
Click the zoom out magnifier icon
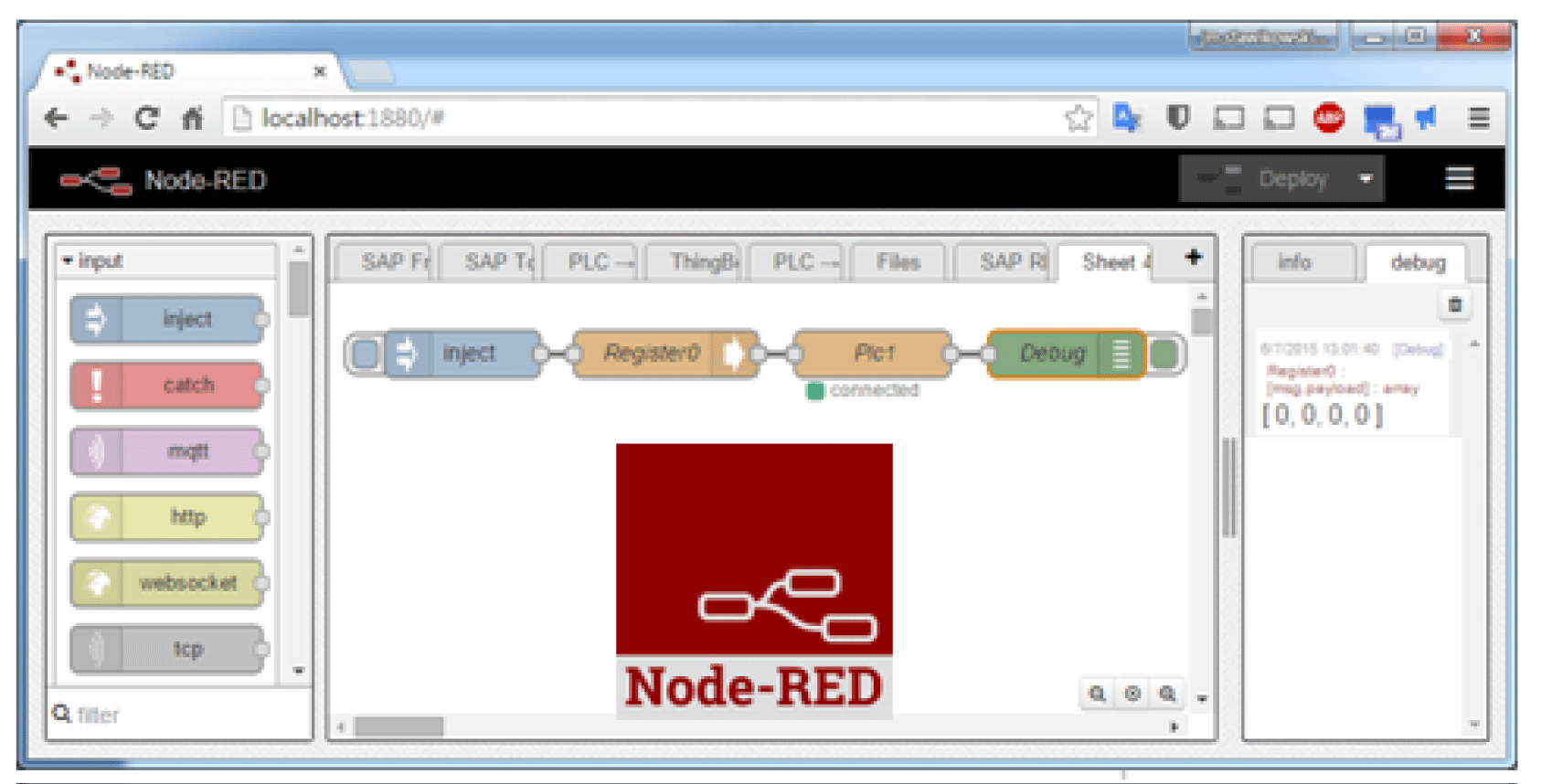[x=1097, y=694]
